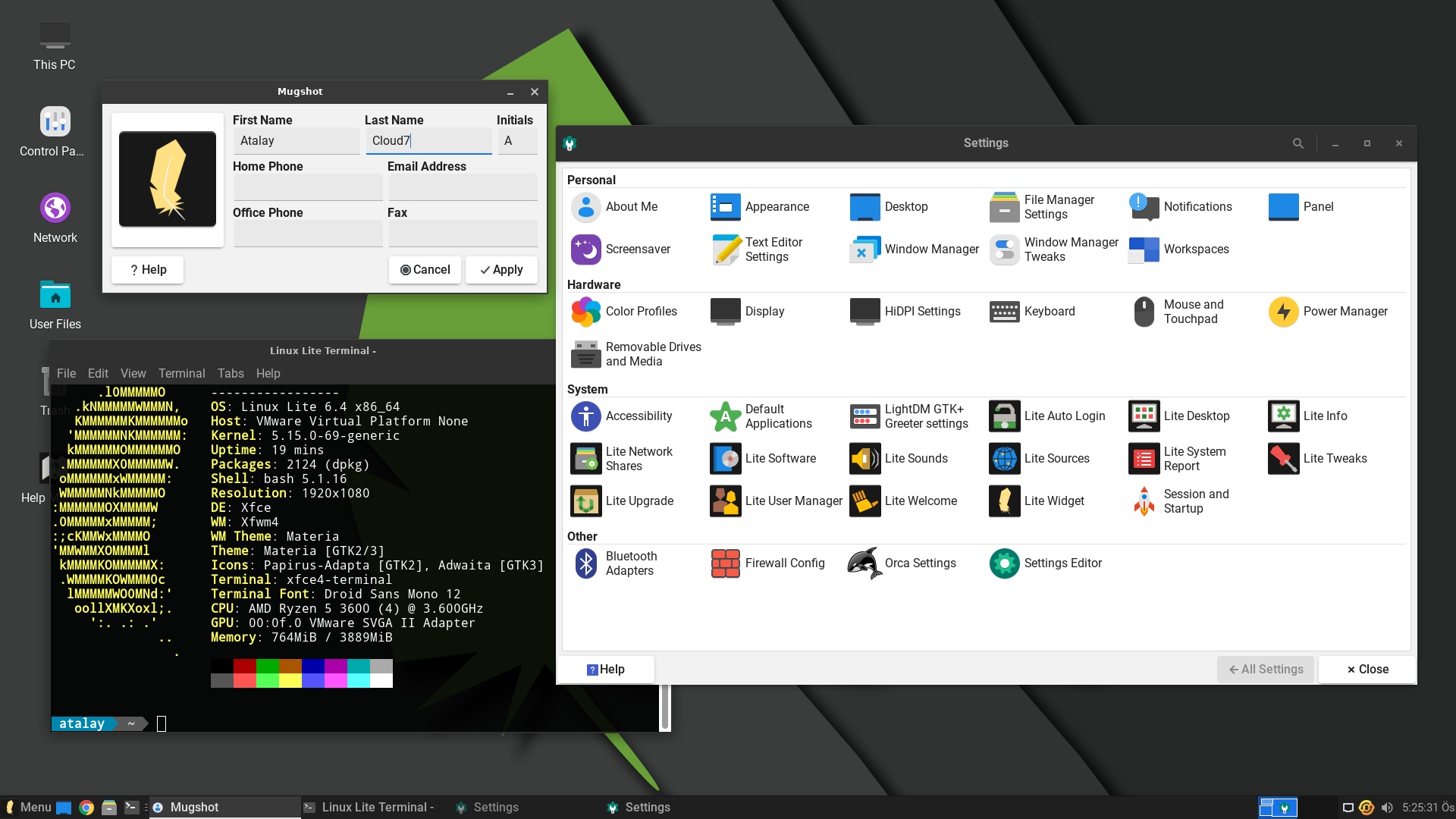The height and width of the screenshot is (819, 1456).
Task: Open the Workspaces settings
Action: (x=1179, y=249)
